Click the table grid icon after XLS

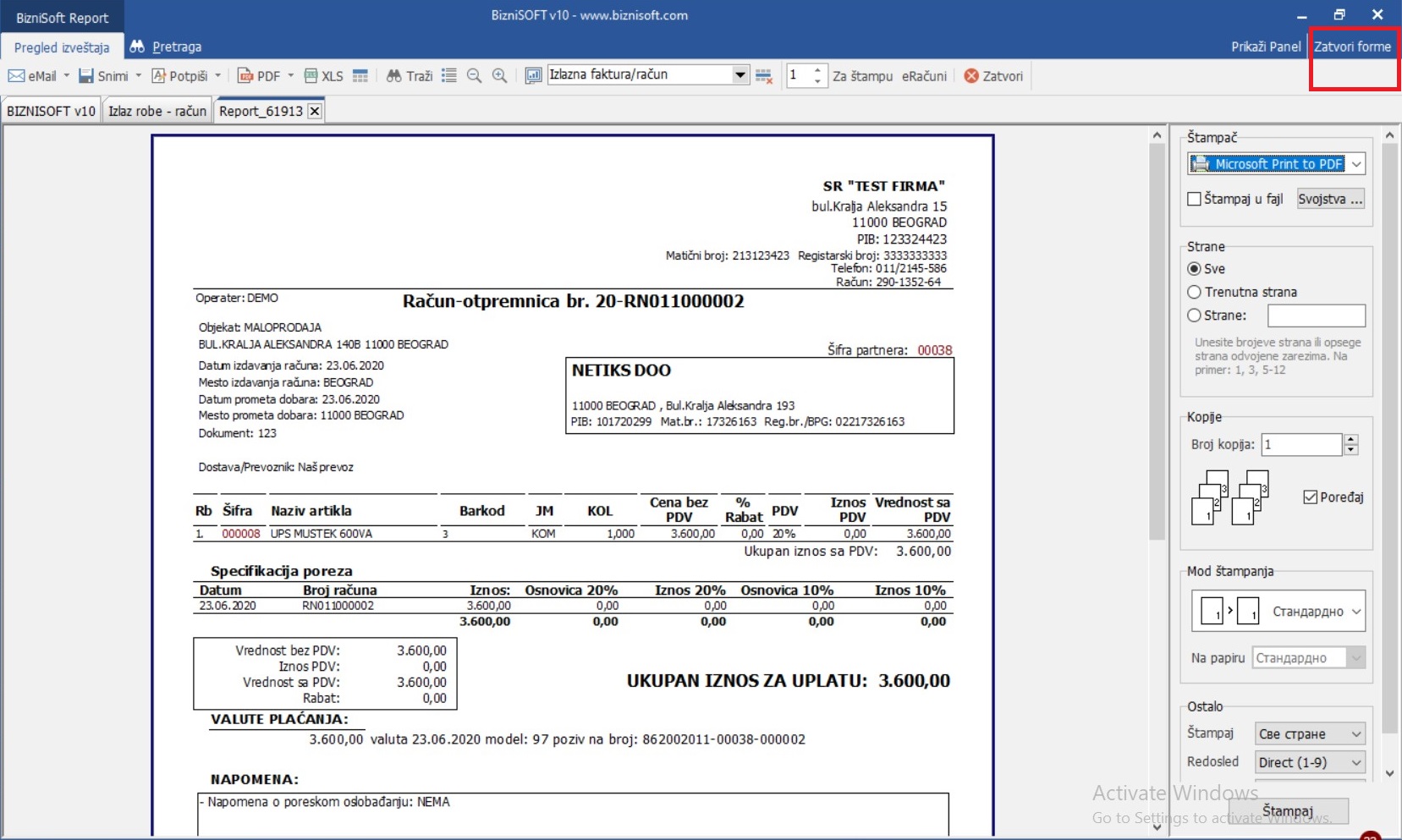pos(360,76)
